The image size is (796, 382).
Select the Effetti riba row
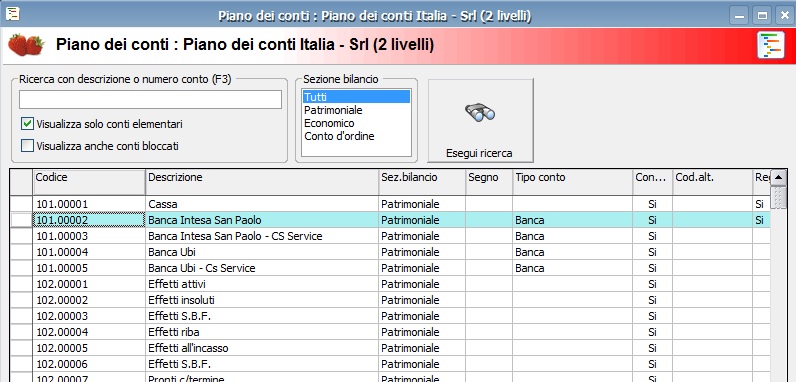coord(390,332)
